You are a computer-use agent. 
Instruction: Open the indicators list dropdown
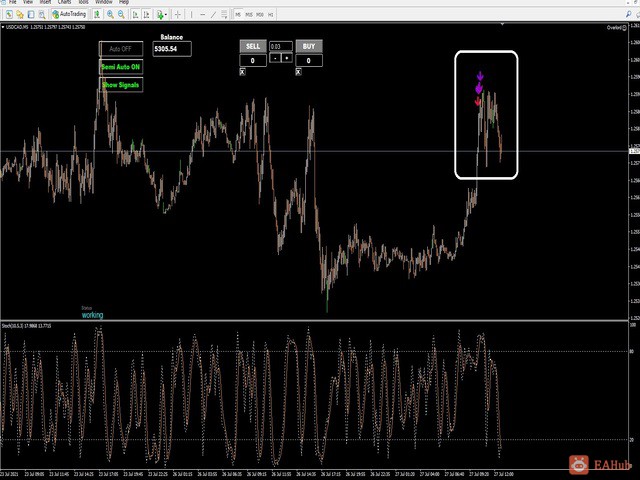click(x=162, y=15)
